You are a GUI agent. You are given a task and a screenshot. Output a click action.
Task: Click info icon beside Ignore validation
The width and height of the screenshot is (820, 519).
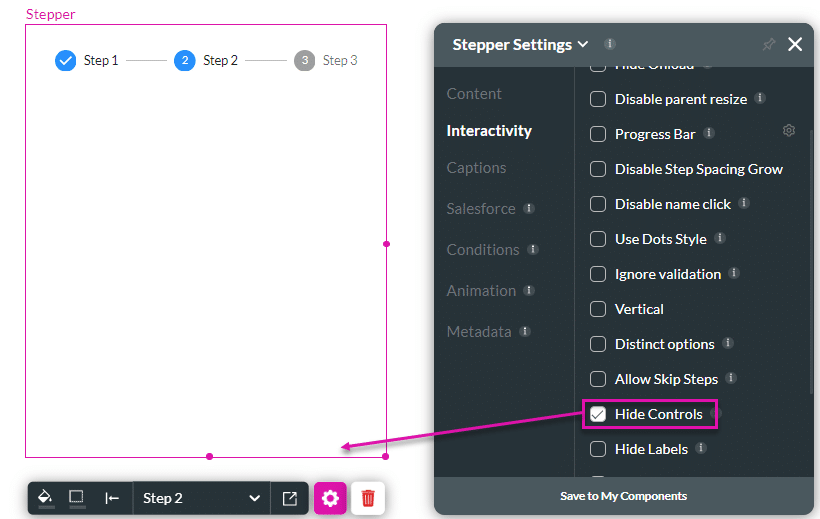(x=734, y=273)
